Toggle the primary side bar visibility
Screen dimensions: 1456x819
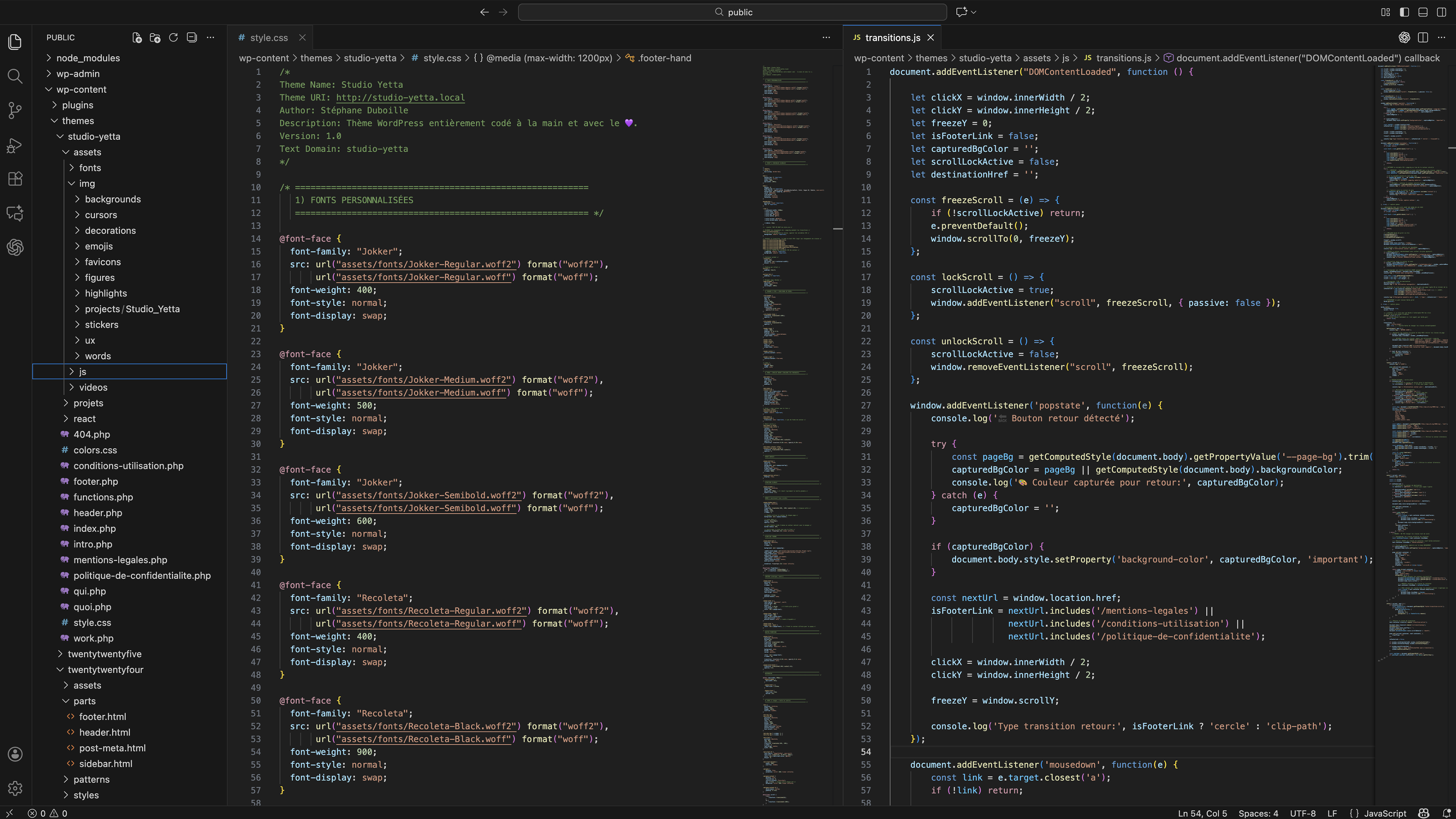tap(1404, 12)
